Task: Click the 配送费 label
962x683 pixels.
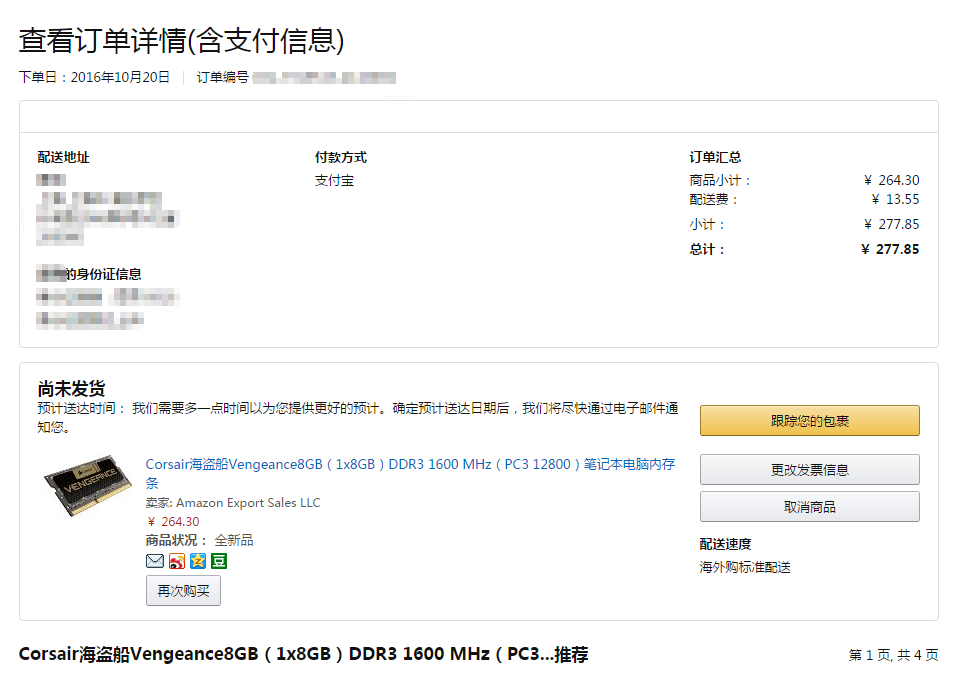Action: pyautogui.click(x=713, y=199)
